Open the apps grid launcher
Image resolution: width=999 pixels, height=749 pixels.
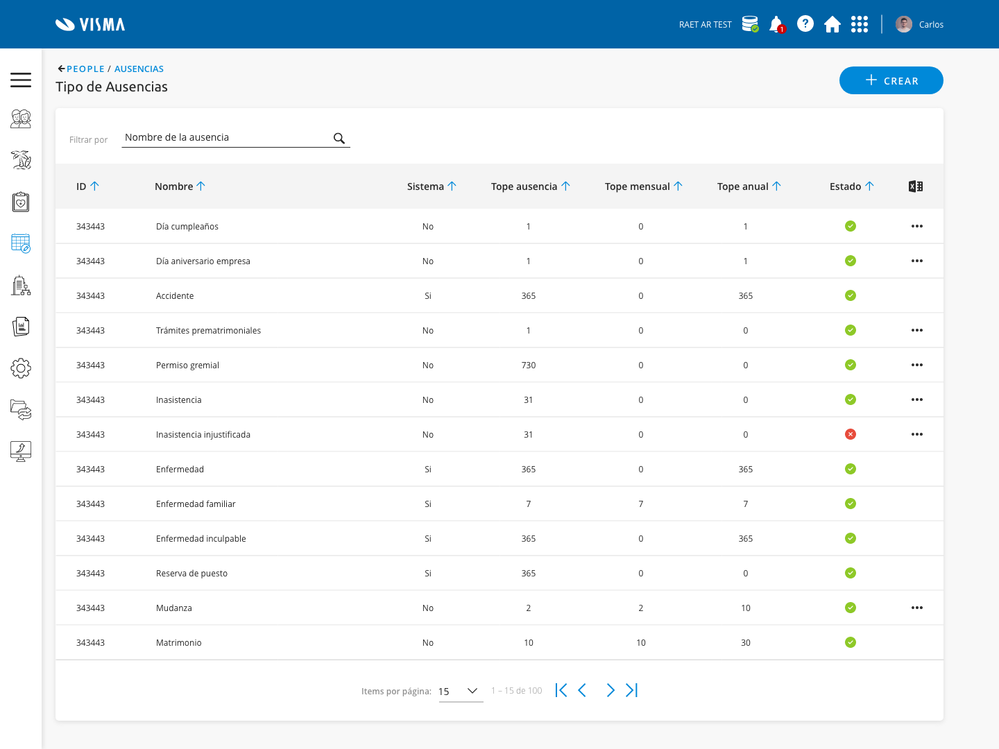pos(859,24)
